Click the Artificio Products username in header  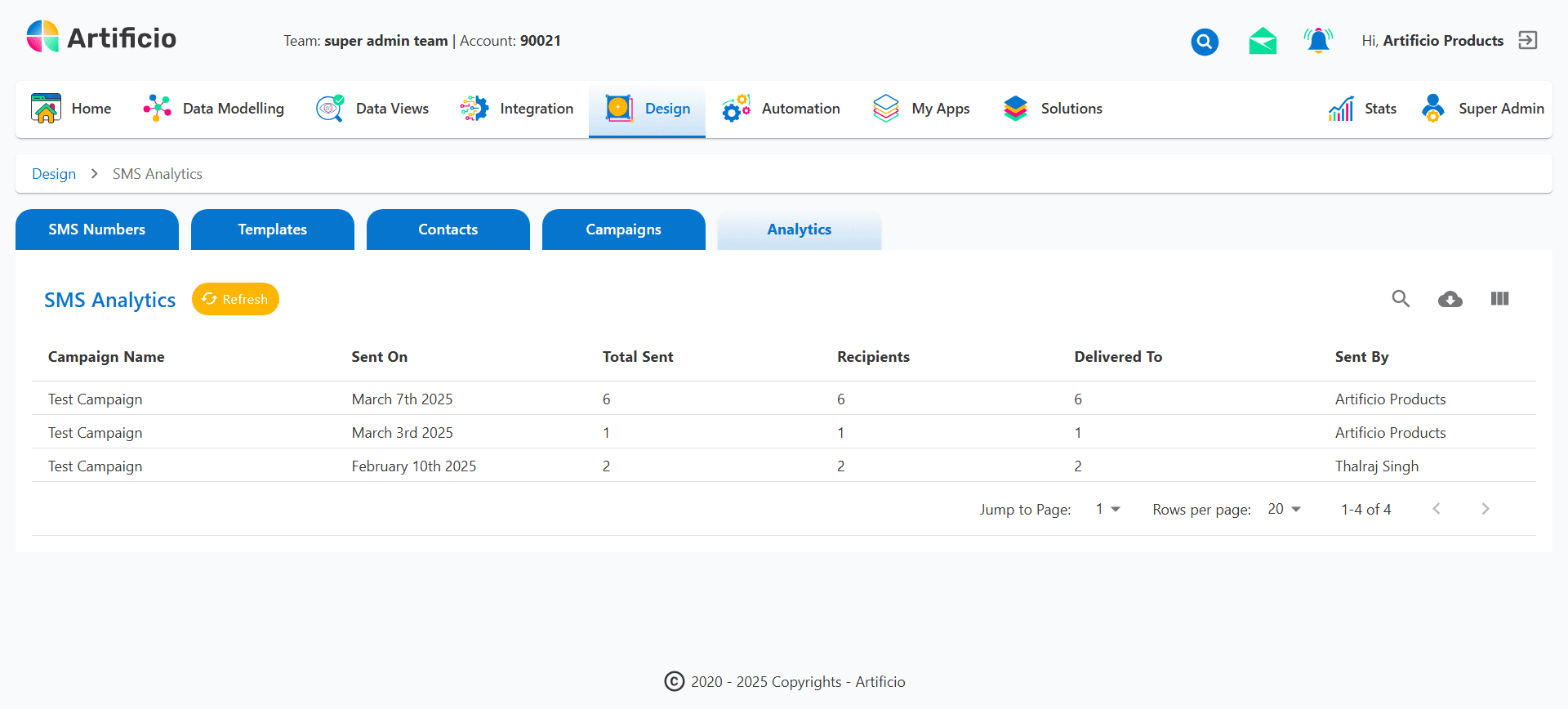click(x=1443, y=41)
